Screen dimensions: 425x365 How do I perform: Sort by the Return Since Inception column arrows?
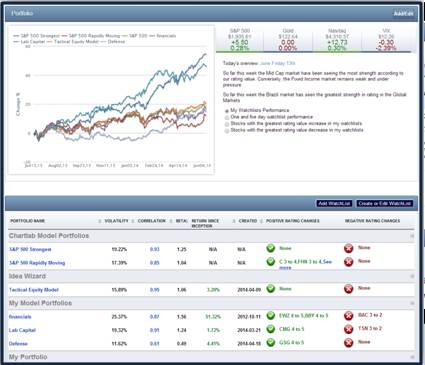[234, 221]
